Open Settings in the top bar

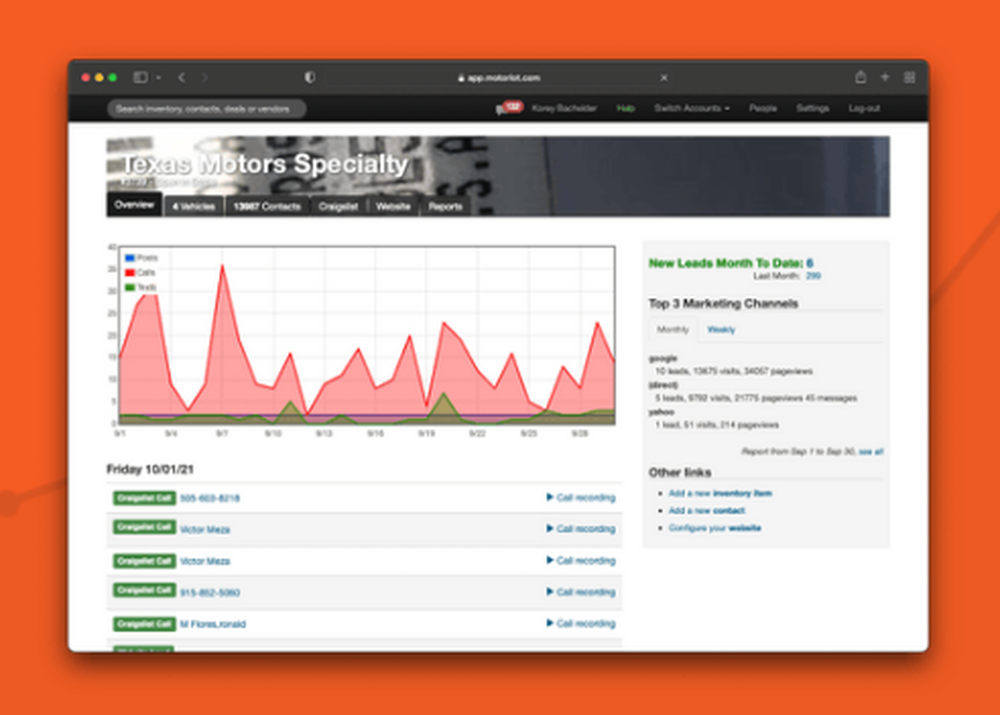pos(812,108)
